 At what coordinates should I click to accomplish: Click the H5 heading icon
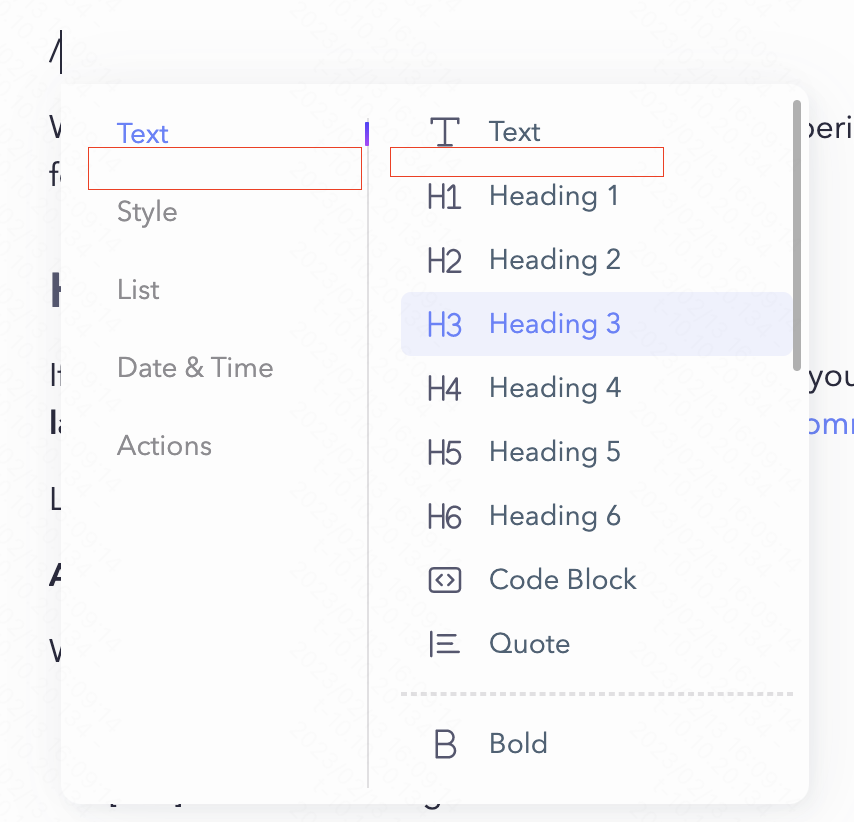click(444, 452)
